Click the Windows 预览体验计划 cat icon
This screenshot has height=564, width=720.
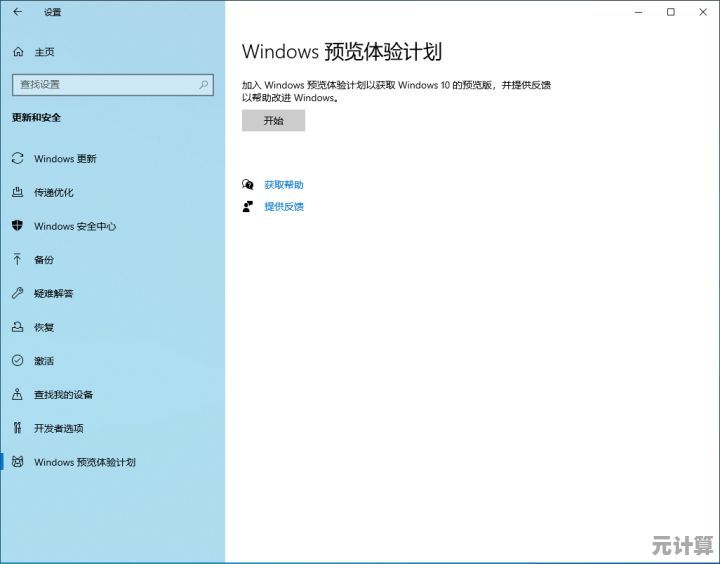tap(17, 462)
